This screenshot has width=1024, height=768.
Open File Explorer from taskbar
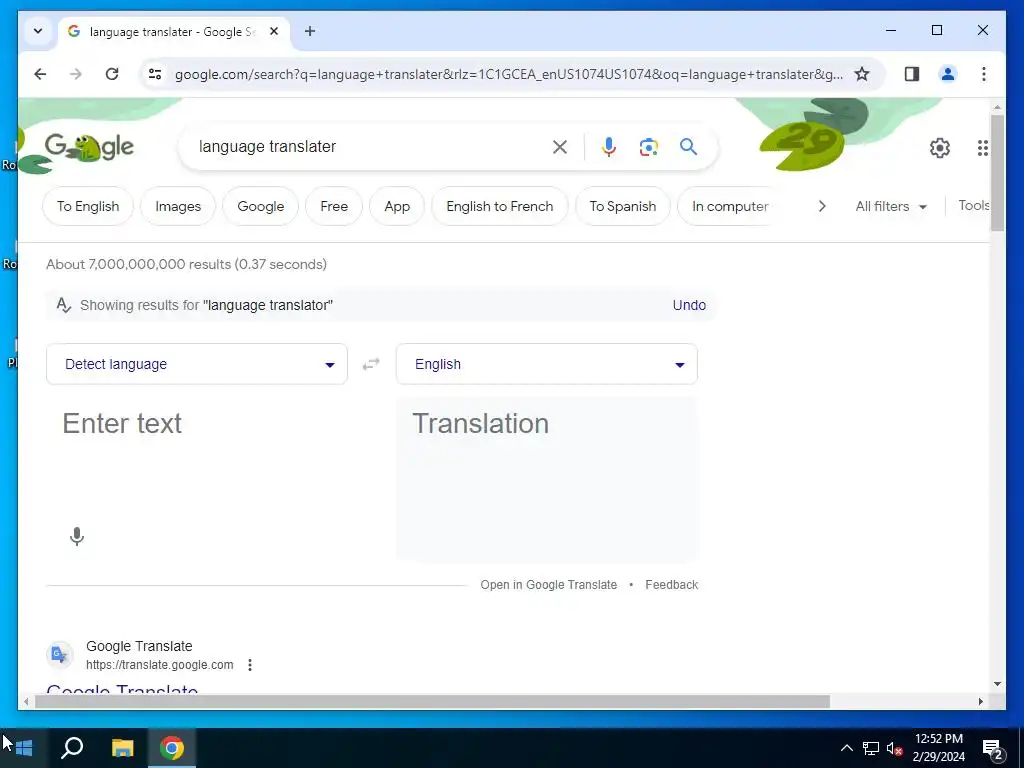[122, 748]
